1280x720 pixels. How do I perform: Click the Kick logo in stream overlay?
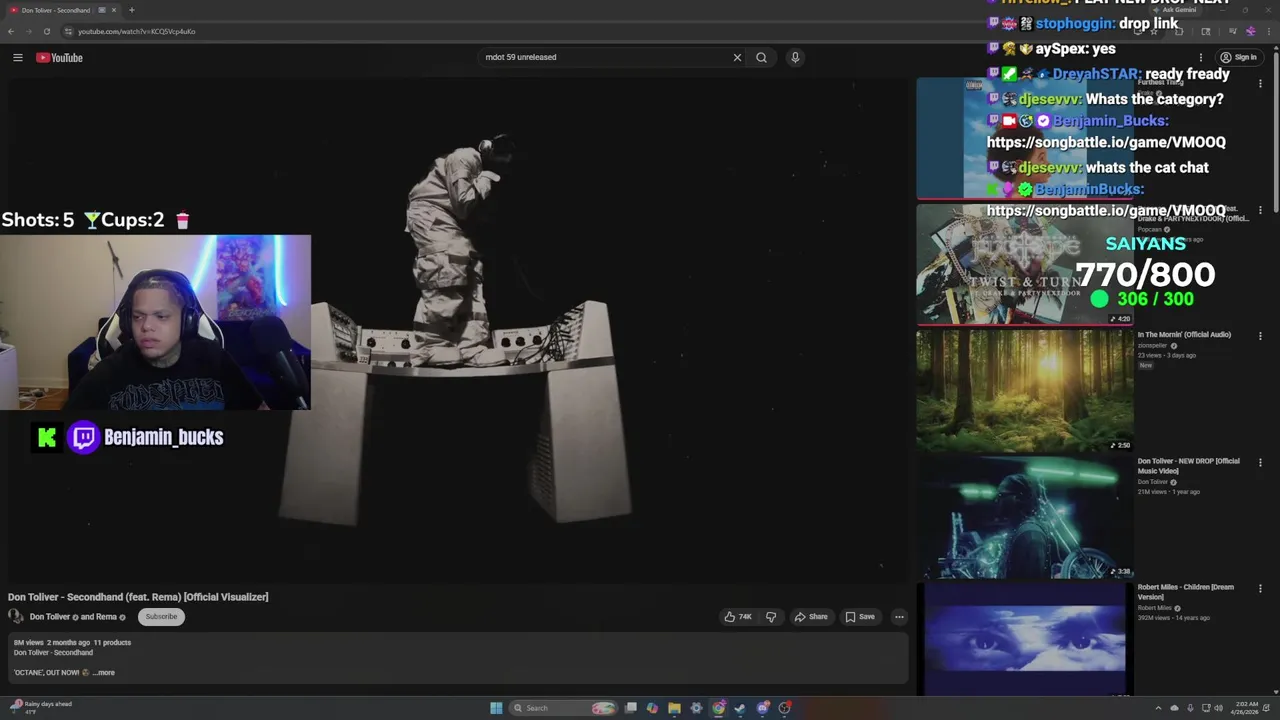point(46,437)
